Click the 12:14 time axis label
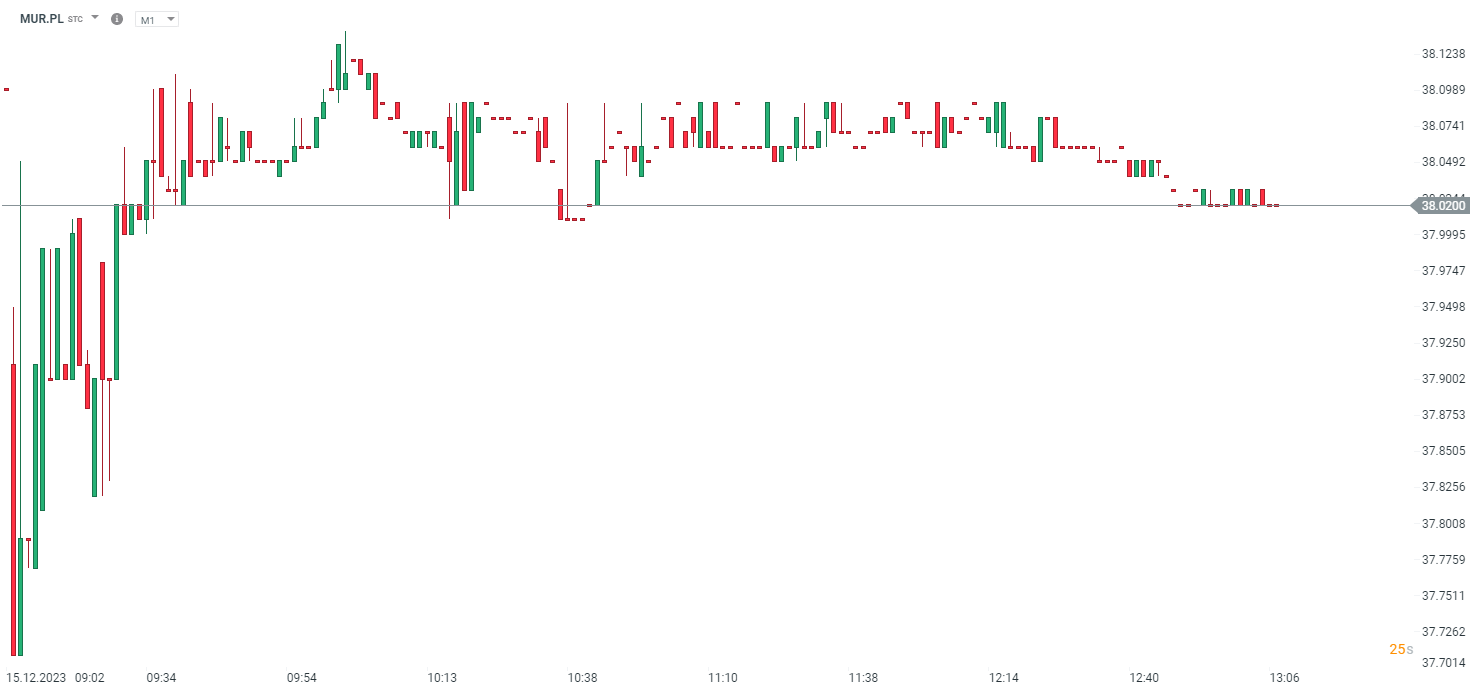The width and height of the screenshot is (1482, 694). click(1003, 678)
